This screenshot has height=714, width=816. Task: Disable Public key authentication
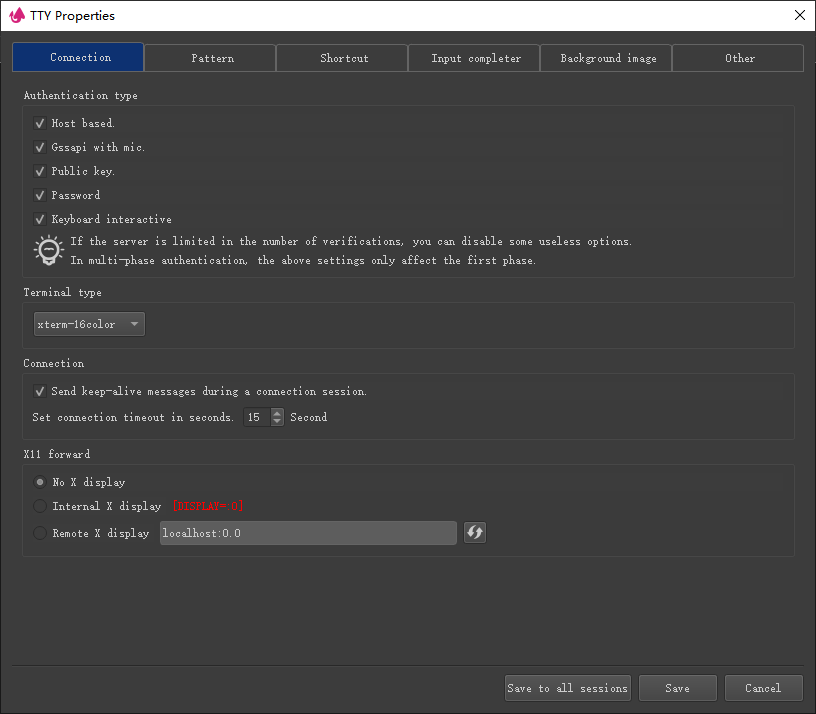tap(40, 171)
